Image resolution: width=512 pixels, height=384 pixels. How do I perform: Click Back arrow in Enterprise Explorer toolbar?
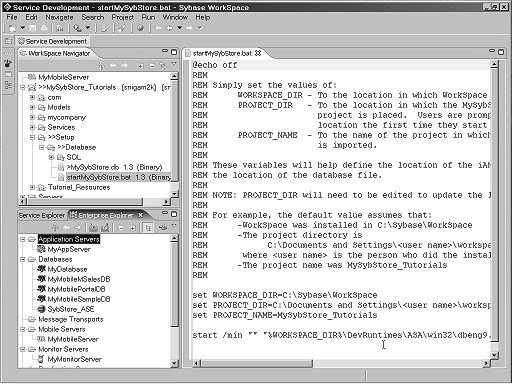[x=66, y=228]
